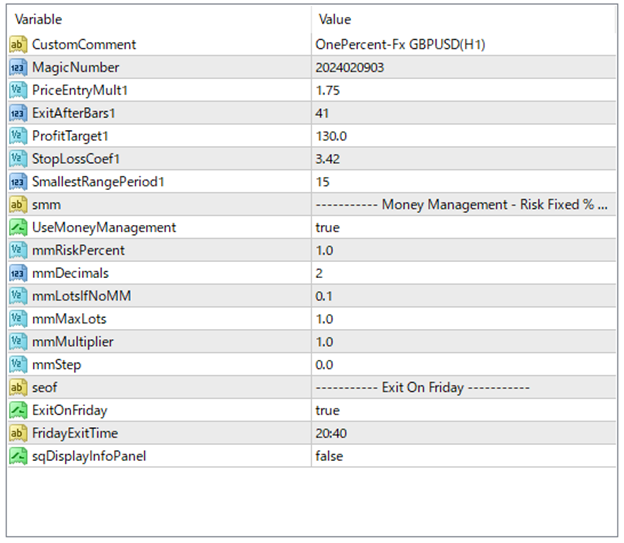Toggle the UseMoneyManagement true value

[x=327, y=227]
